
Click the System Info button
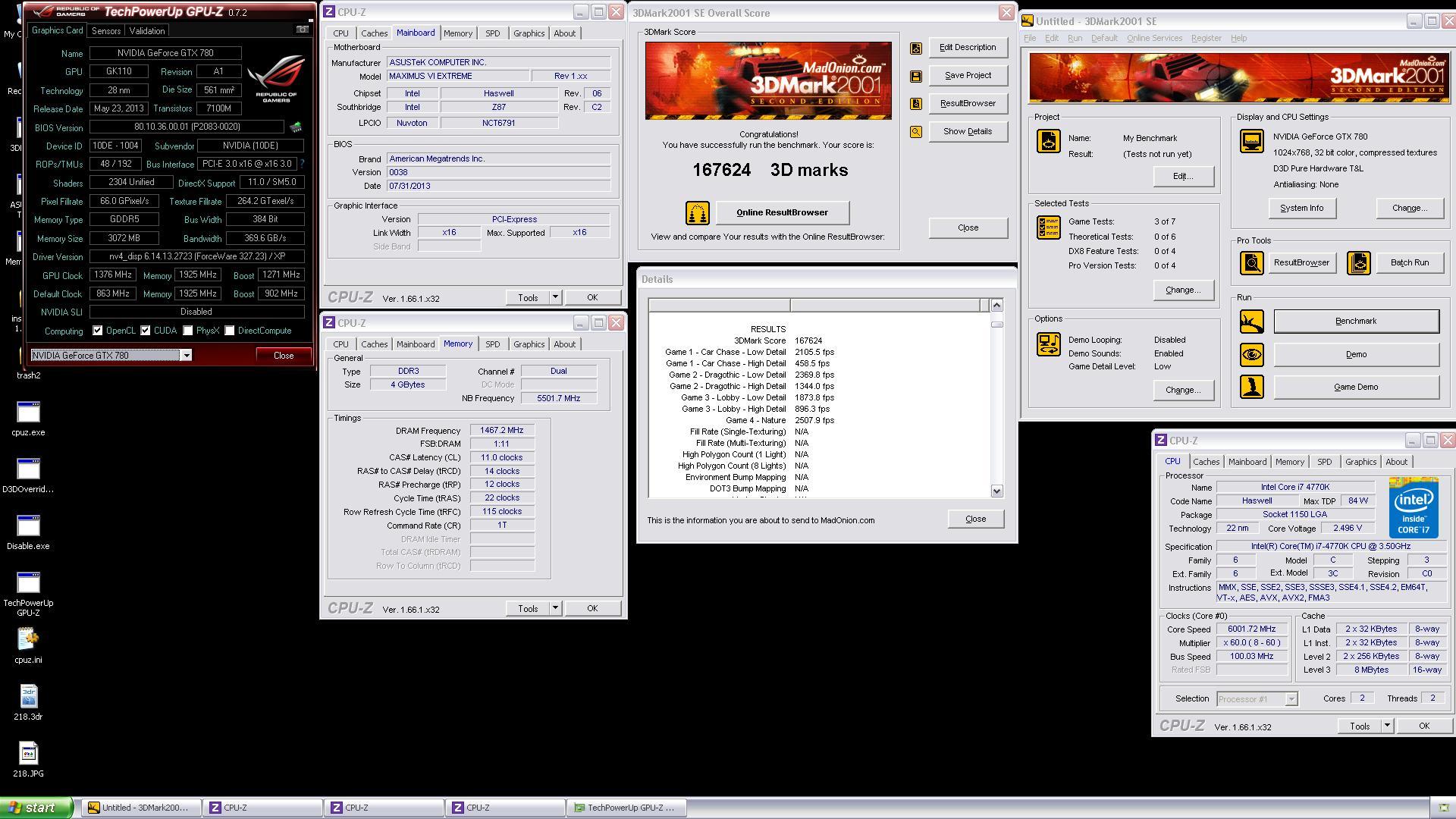pos(1302,209)
